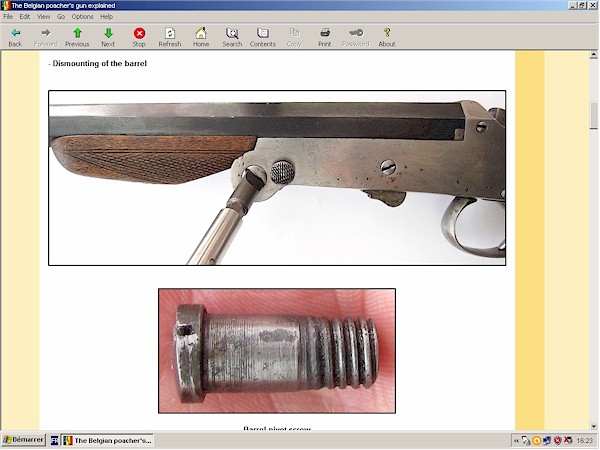
Task: Open the Options menu
Action: 82,16
